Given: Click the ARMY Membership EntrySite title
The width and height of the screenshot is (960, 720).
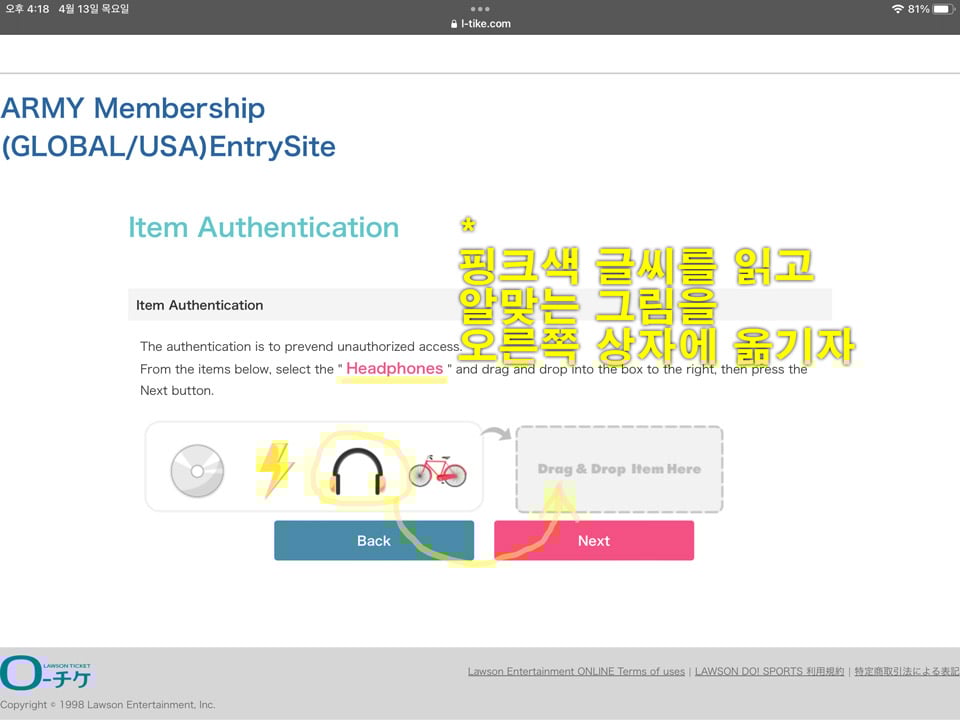Looking at the screenshot, I should (x=168, y=128).
